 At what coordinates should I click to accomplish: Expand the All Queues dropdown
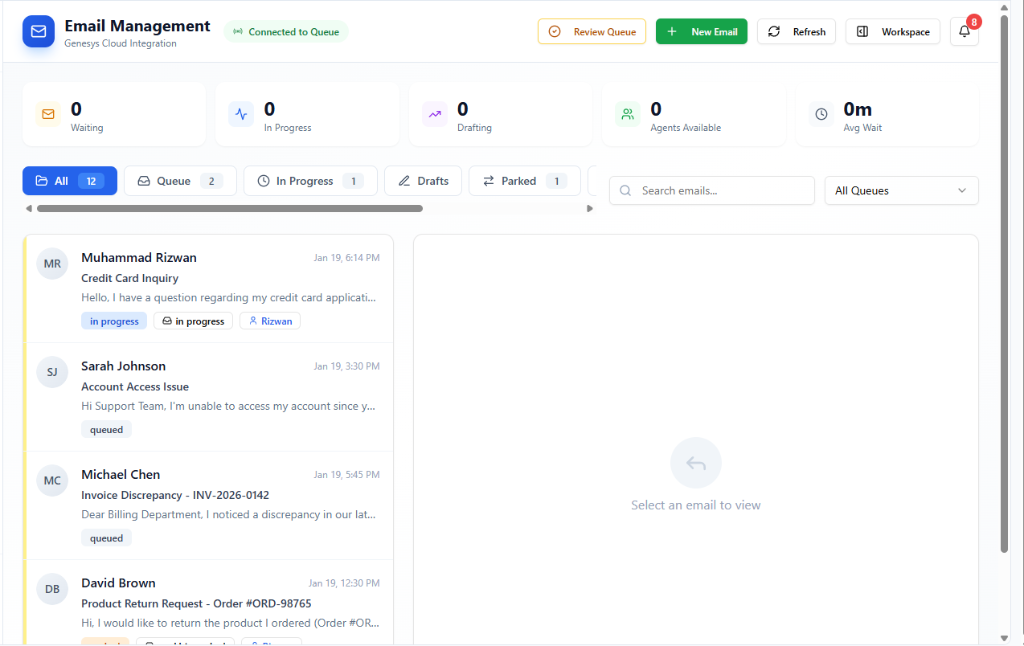(901, 191)
